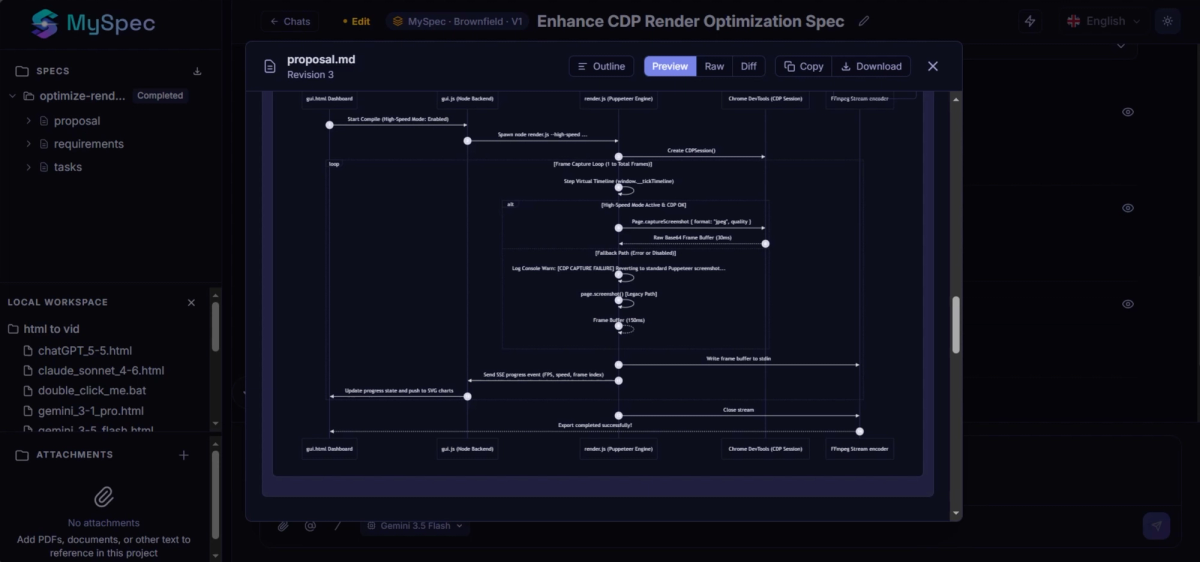Open the proposal spec document
This screenshot has height=562, width=1200.
click(x=77, y=121)
